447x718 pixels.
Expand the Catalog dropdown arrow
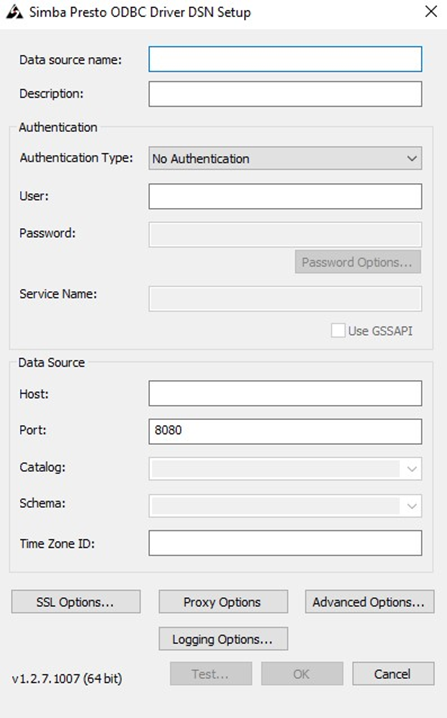click(x=411, y=468)
